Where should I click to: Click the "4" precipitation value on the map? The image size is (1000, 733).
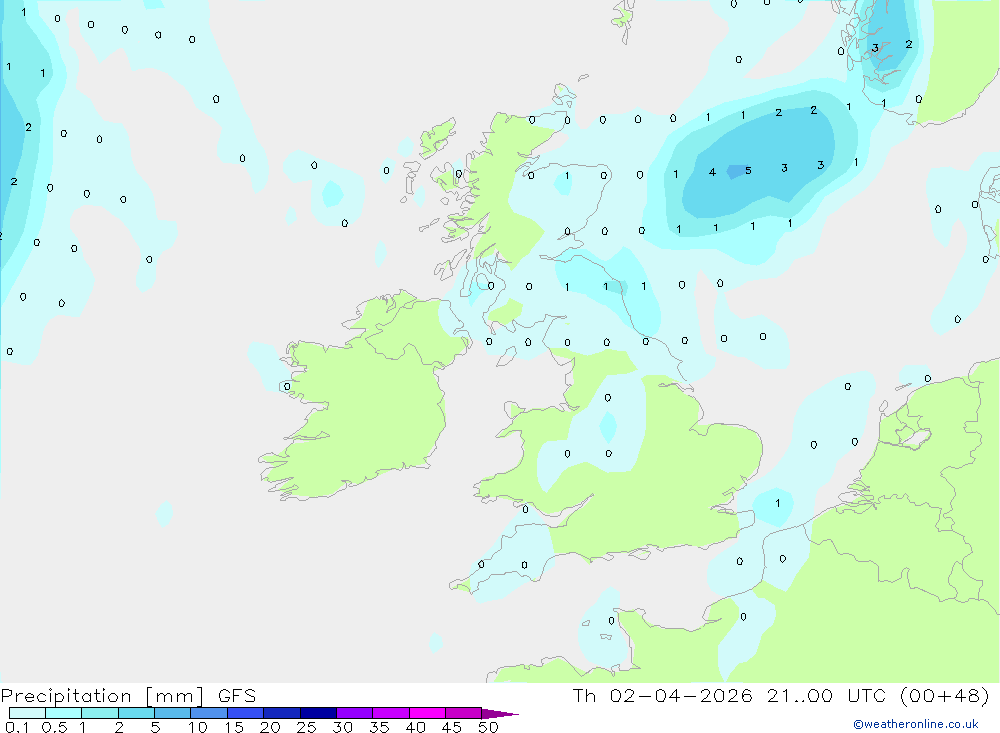click(x=712, y=172)
